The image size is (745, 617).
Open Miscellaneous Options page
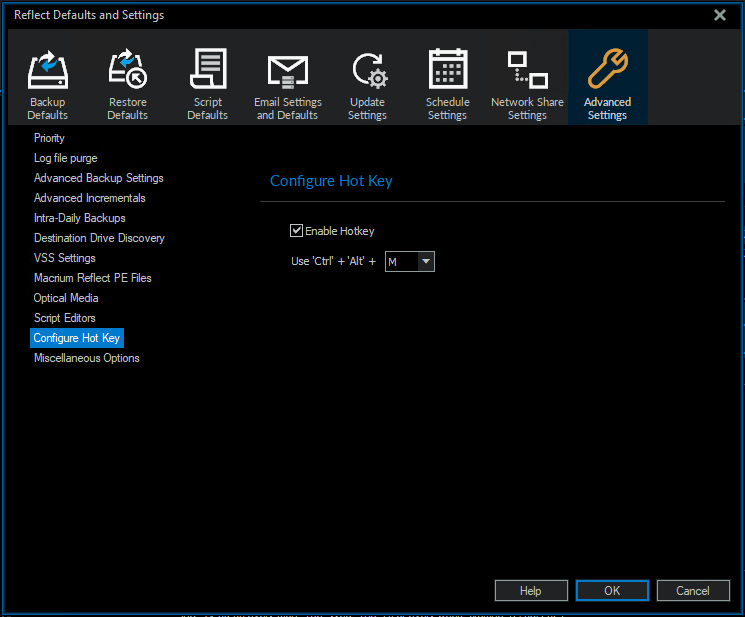86,358
